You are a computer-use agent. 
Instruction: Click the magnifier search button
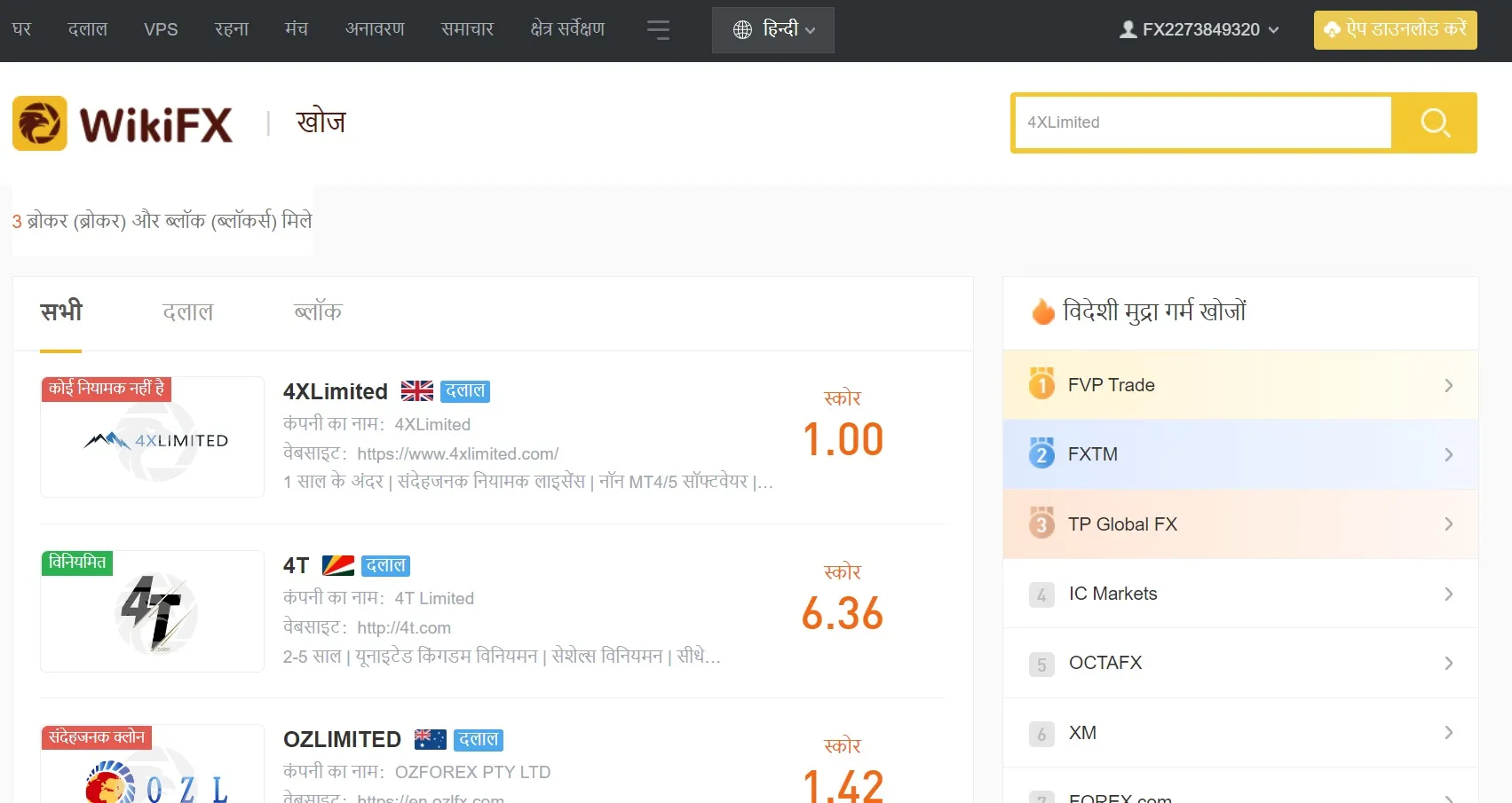pos(1434,122)
